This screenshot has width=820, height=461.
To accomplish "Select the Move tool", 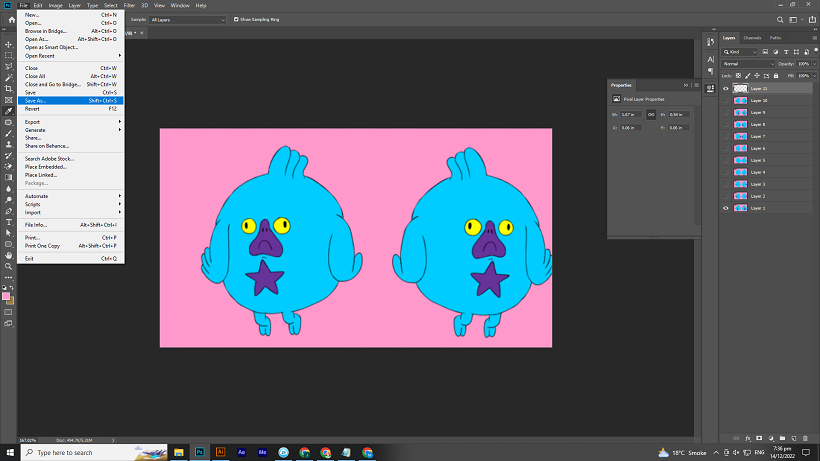I will coord(8,44).
